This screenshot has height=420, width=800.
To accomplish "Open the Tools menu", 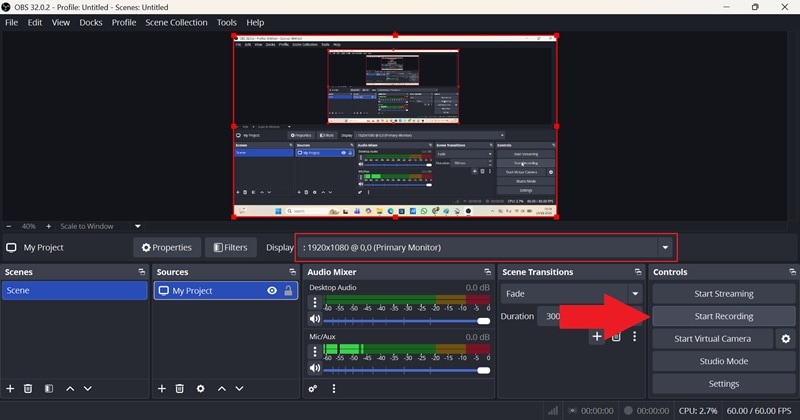I will (x=227, y=22).
